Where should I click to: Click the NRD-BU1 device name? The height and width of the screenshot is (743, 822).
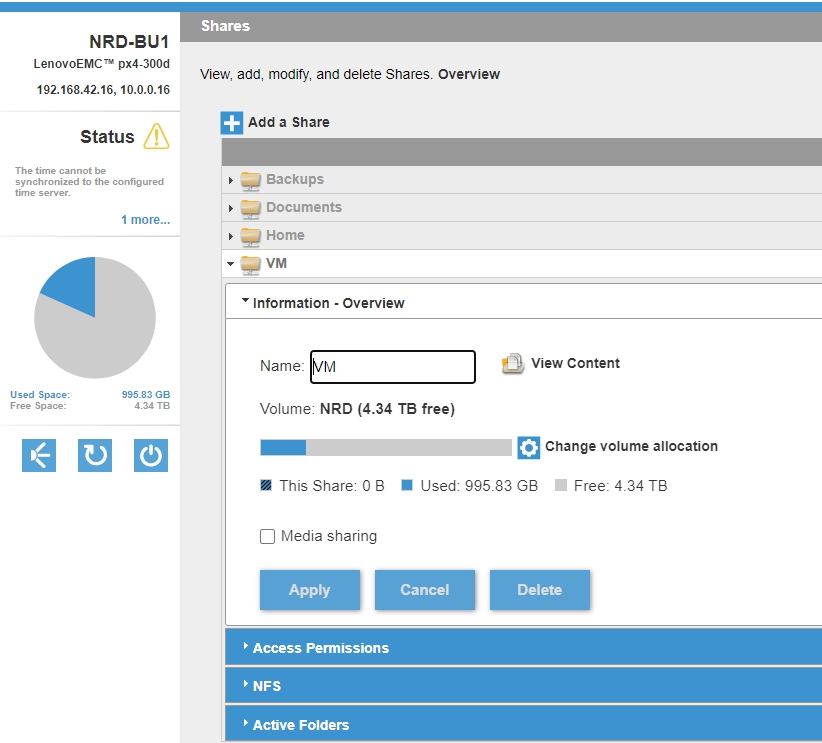click(129, 41)
